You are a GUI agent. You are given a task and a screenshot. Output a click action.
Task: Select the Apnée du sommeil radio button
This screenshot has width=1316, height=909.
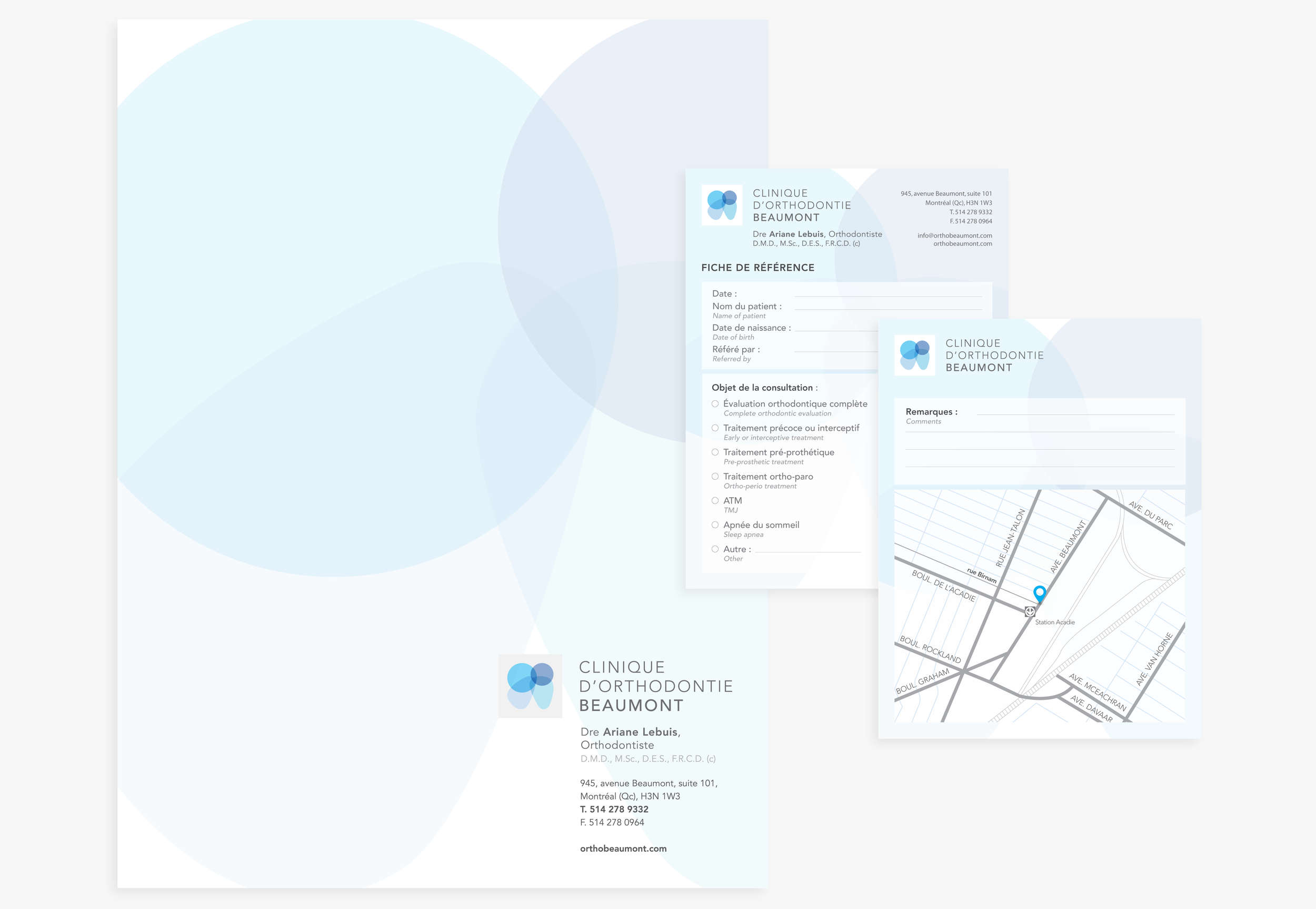pyautogui.click(x=715, y=525)
